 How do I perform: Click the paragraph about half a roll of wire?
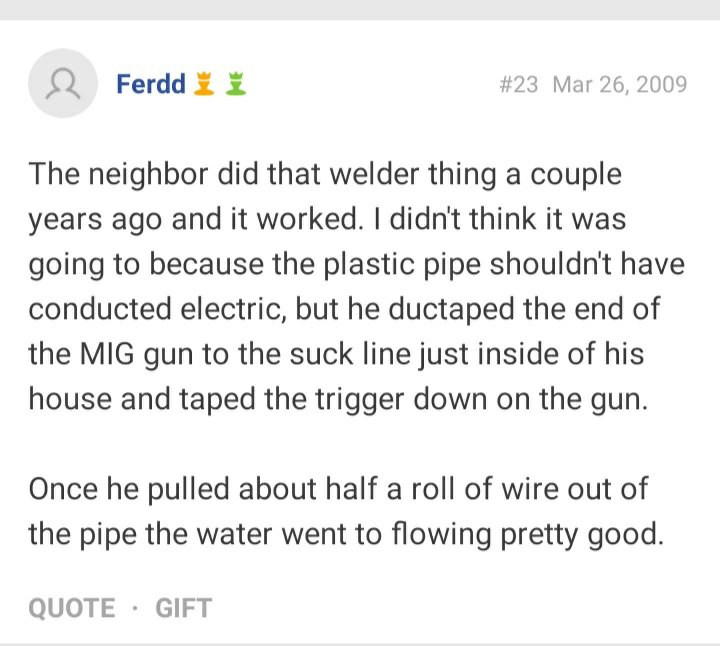click(x=346, y=511)
